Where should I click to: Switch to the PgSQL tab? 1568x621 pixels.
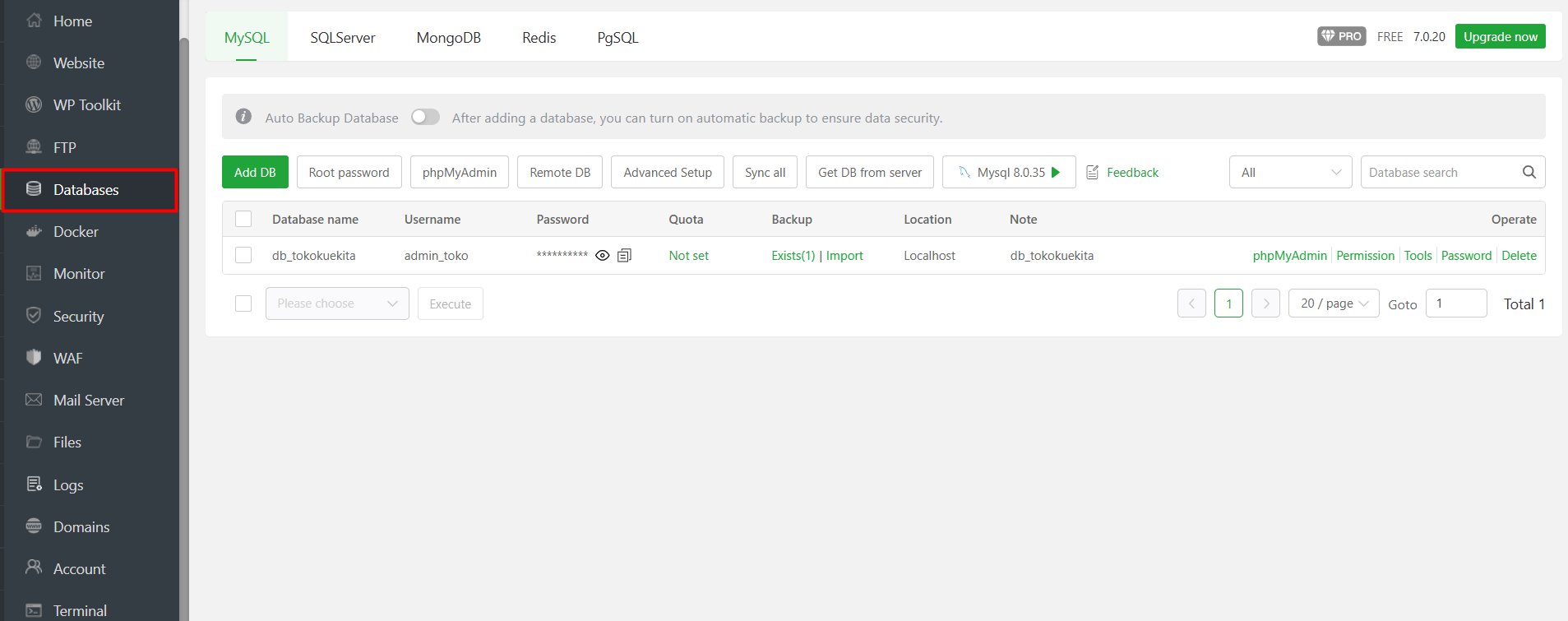[x=617, y=38]
